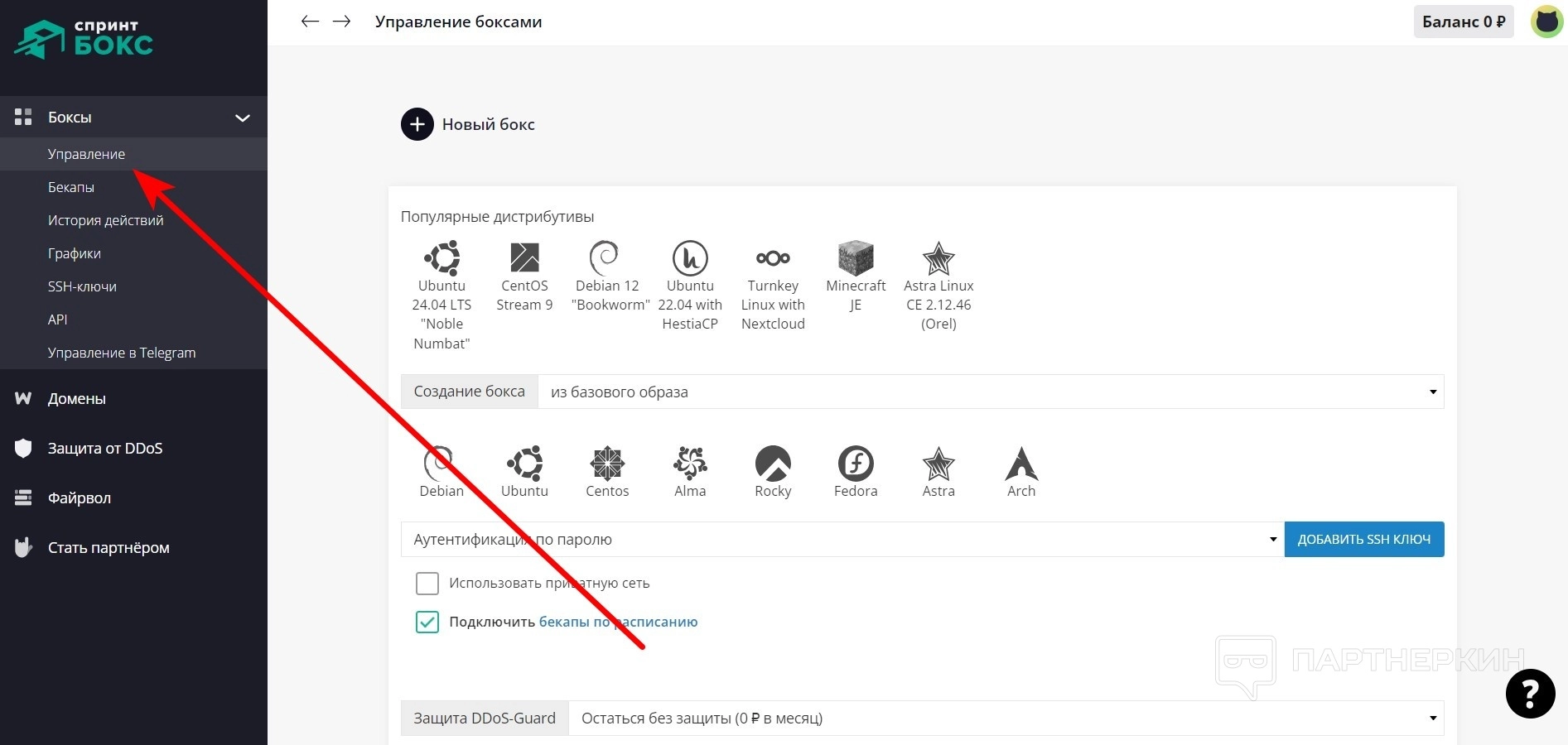Open the Бекапы sidebar menu item
The image size is (1568, 745).
pos(71,187)
